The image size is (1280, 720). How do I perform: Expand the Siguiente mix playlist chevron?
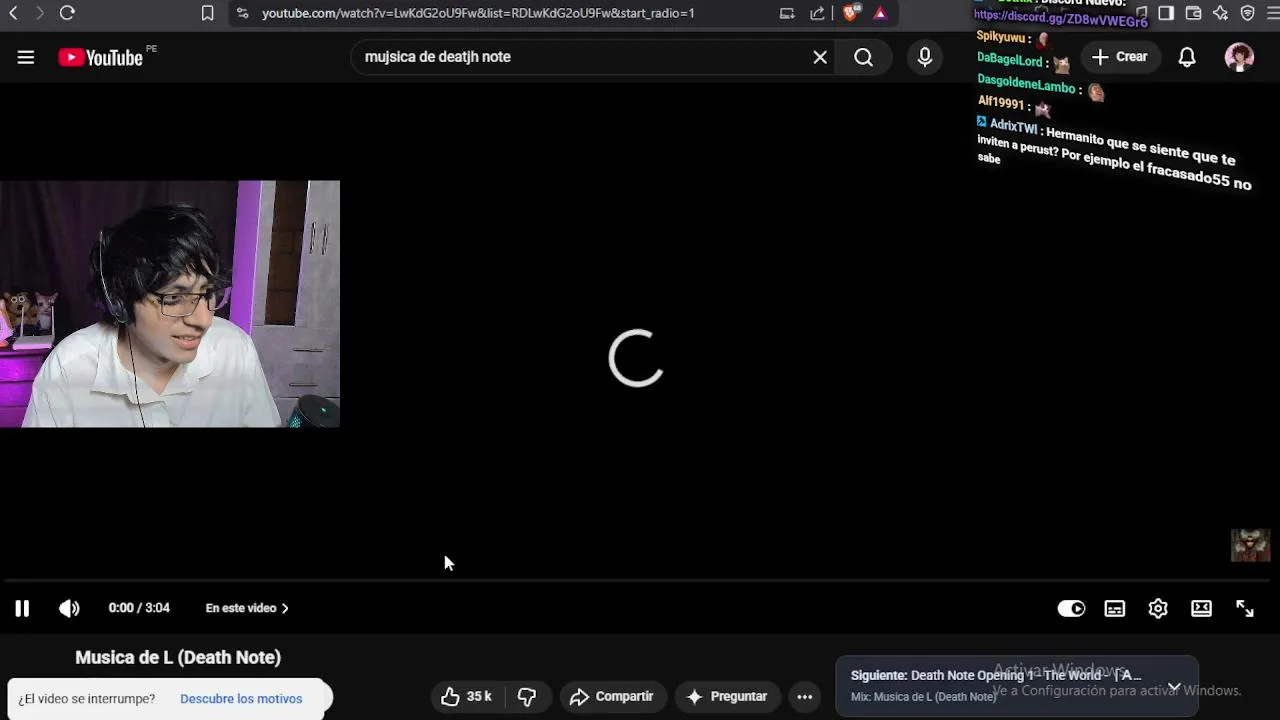coord(1174,687)
